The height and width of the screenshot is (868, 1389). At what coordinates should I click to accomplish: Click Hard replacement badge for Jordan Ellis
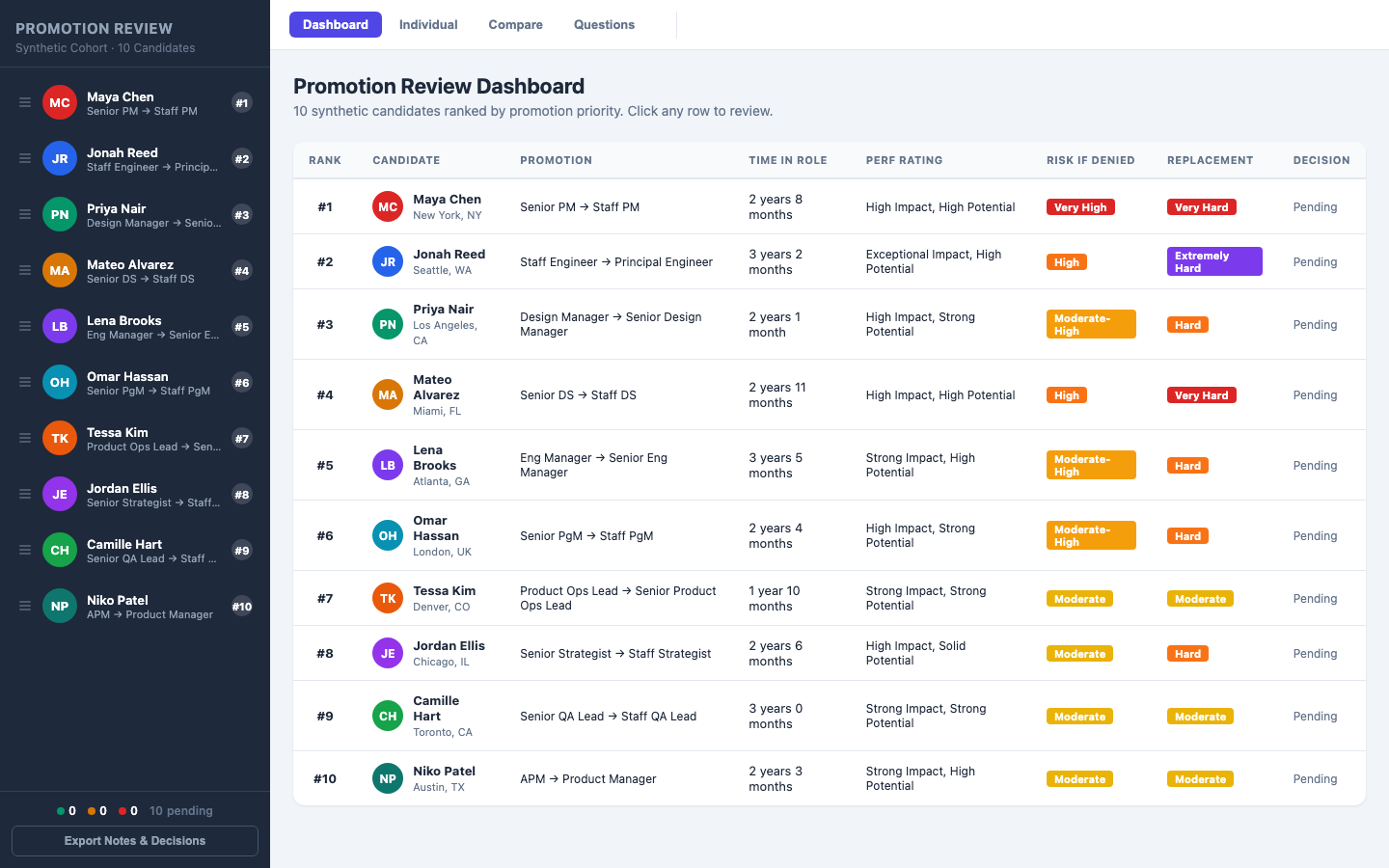coord(1187,654)
